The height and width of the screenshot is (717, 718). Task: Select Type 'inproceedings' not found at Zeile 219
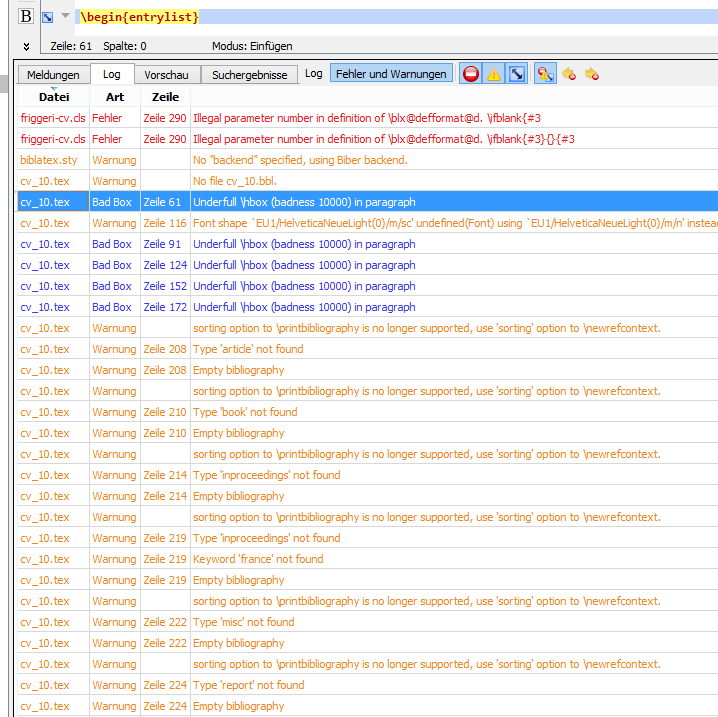click(368, 538)
